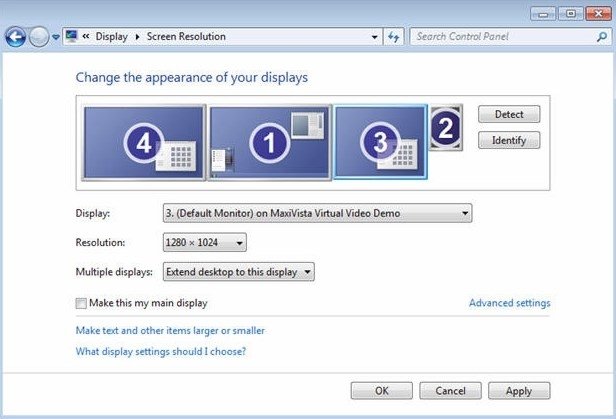Click the Identify button
The width and height of the screenshot is (616, 419).
[509, 140]
